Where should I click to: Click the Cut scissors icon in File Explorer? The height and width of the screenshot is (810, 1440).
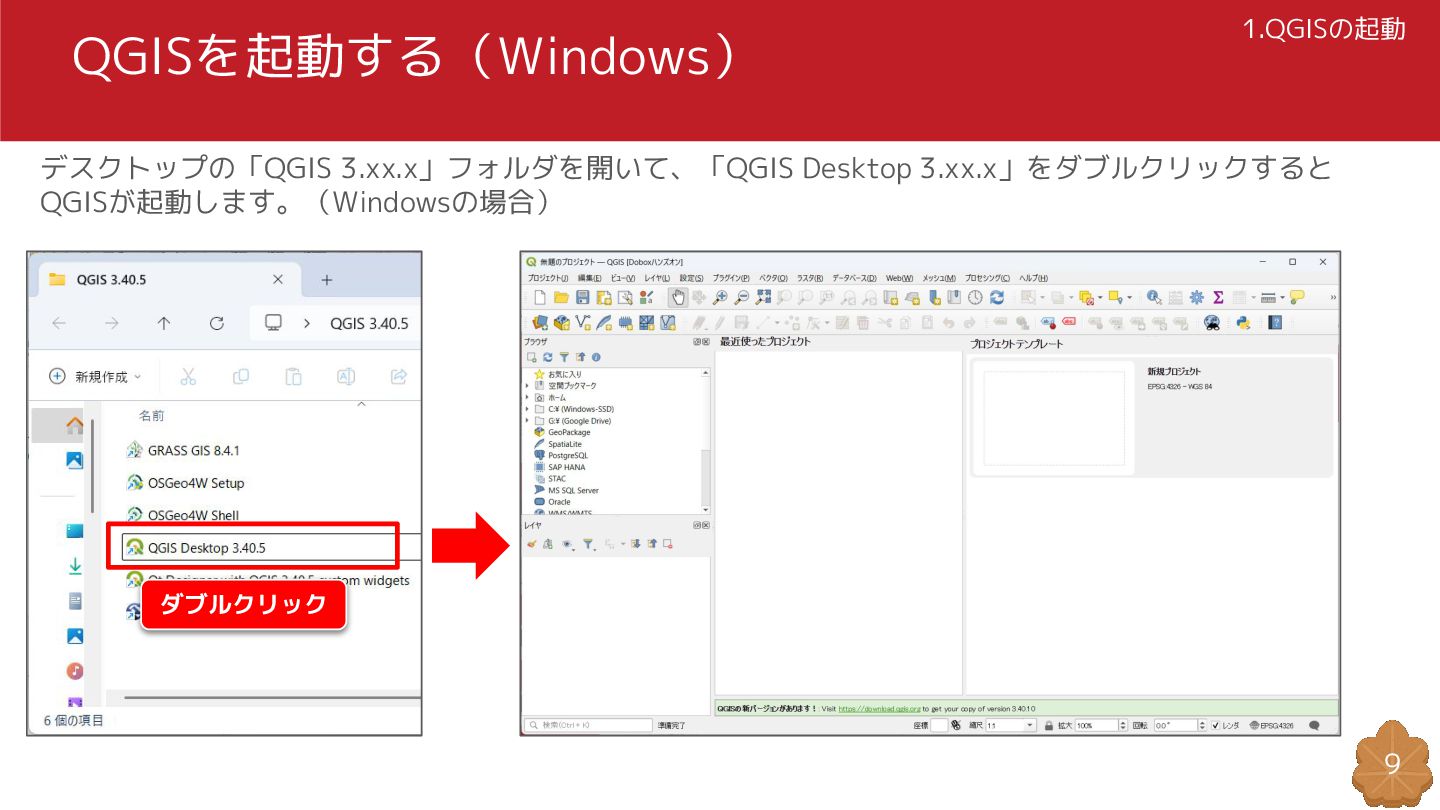(x=188, y=376)
